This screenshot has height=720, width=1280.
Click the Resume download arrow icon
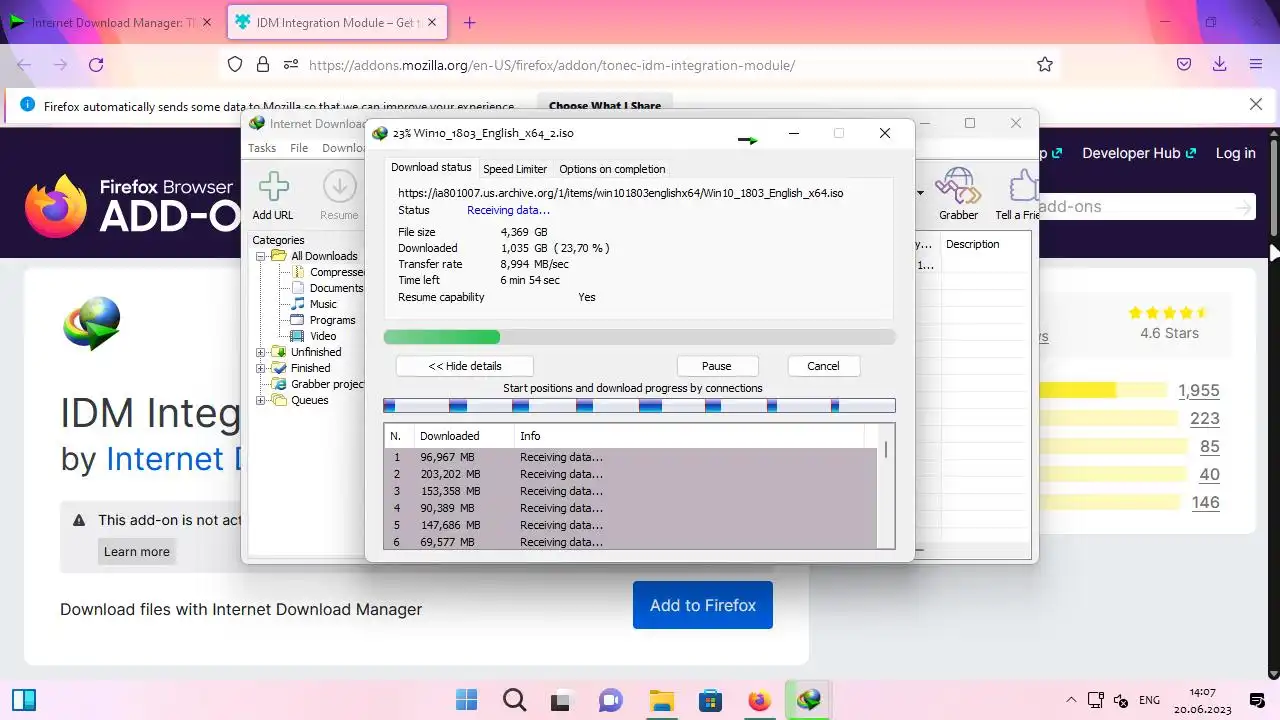339,186
